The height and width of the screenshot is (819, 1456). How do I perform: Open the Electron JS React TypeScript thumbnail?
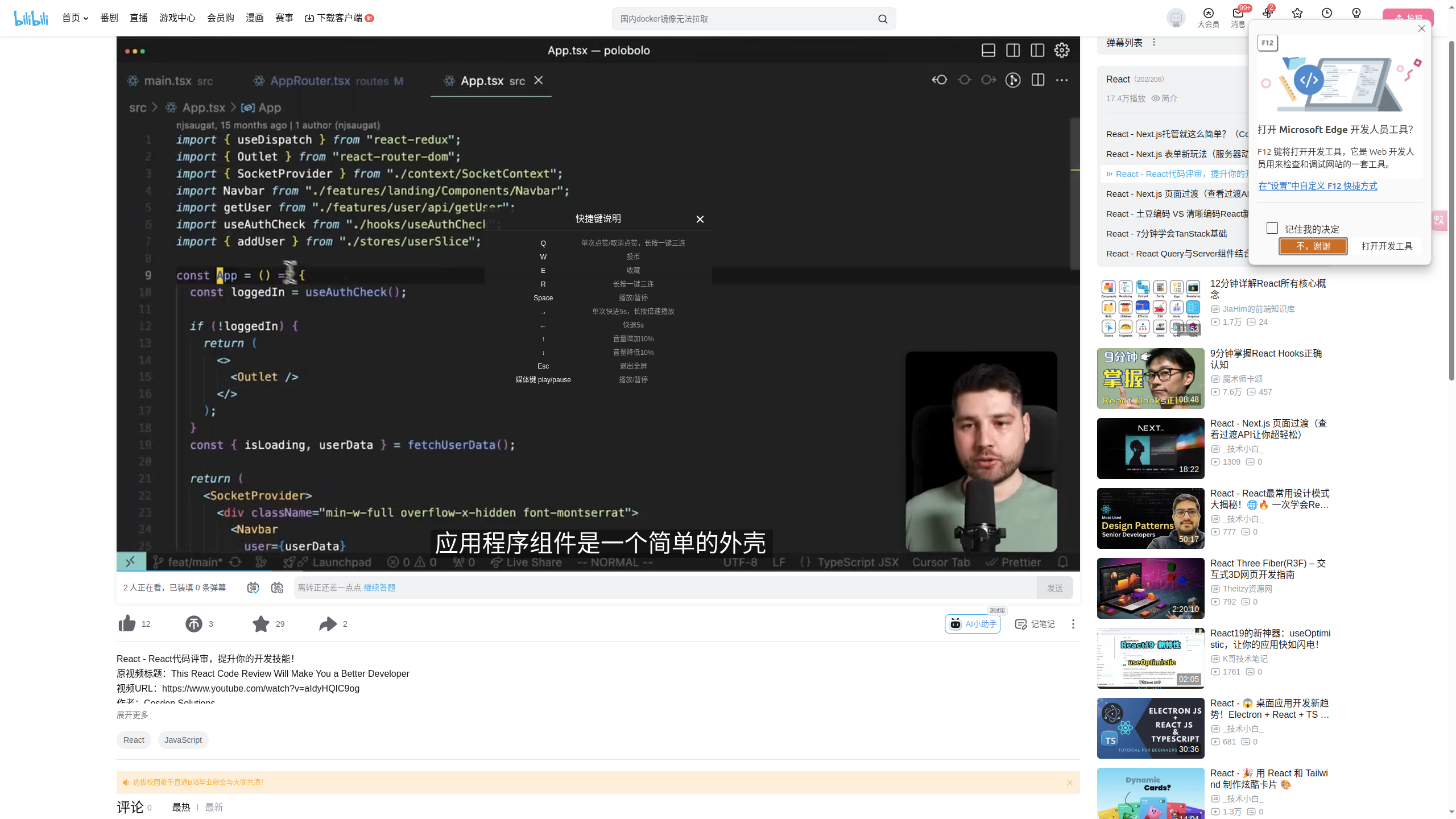(1151, 728)
